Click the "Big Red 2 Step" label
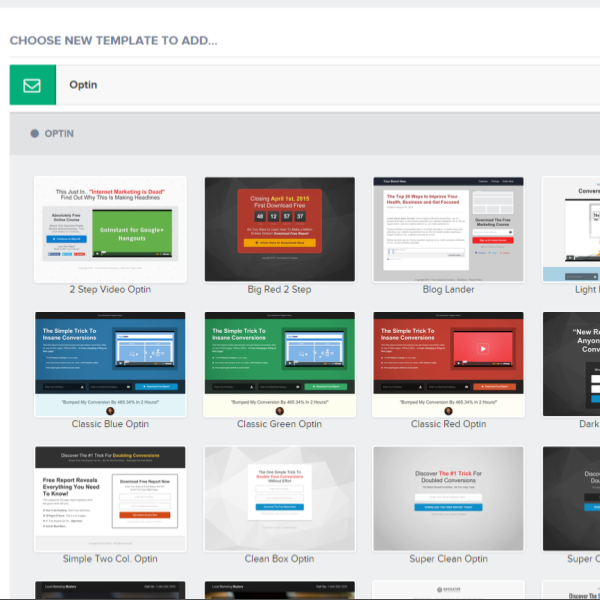The image size is (600, 600). click(x=279, y=289)
